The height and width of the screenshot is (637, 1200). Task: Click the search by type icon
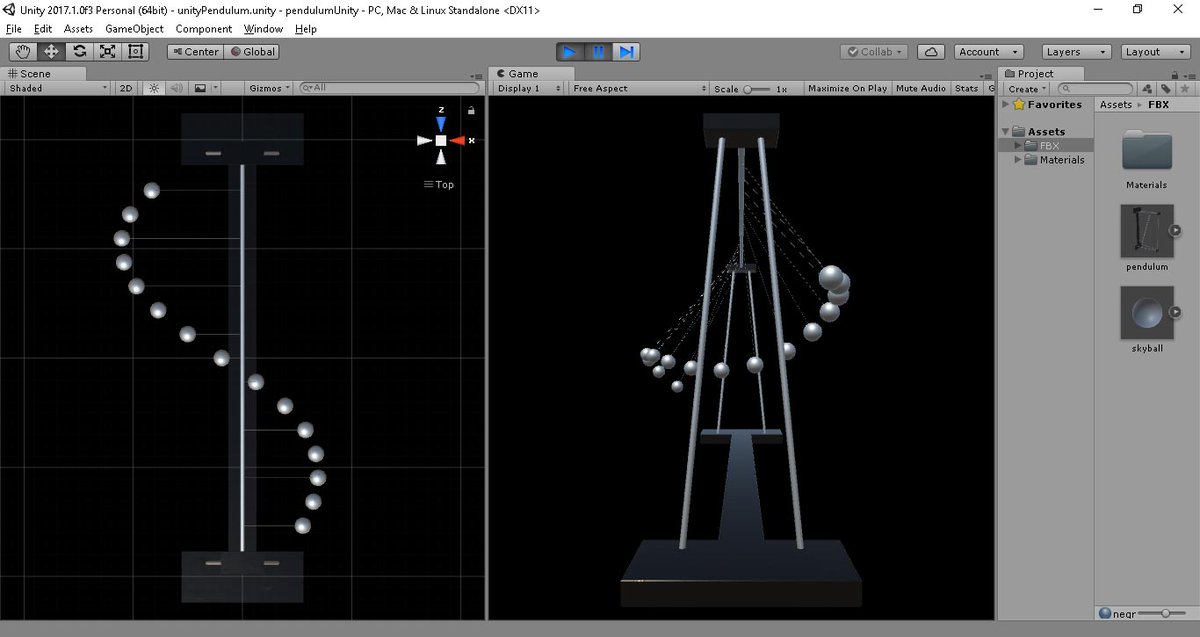coord(1148,89)
